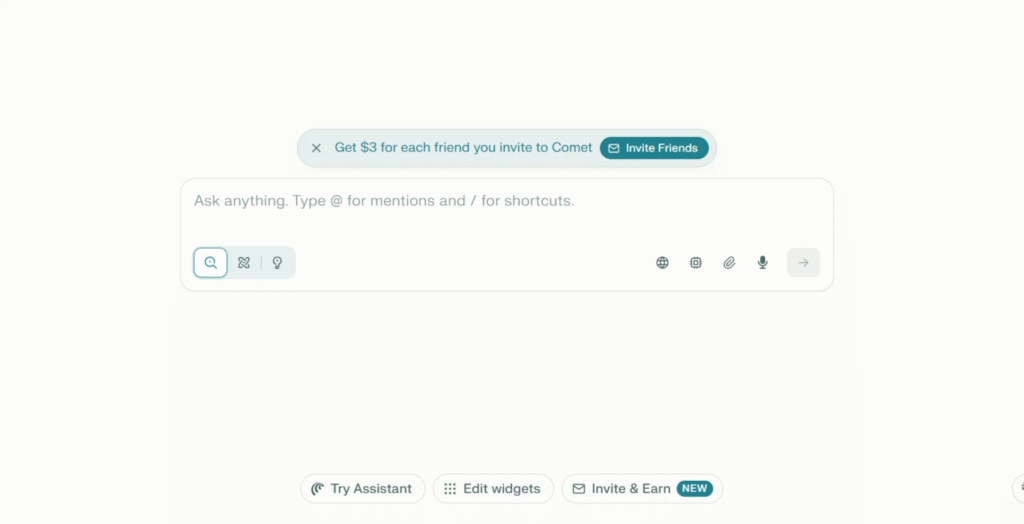Click the paperclip attach file icon

tap(729, 263)
